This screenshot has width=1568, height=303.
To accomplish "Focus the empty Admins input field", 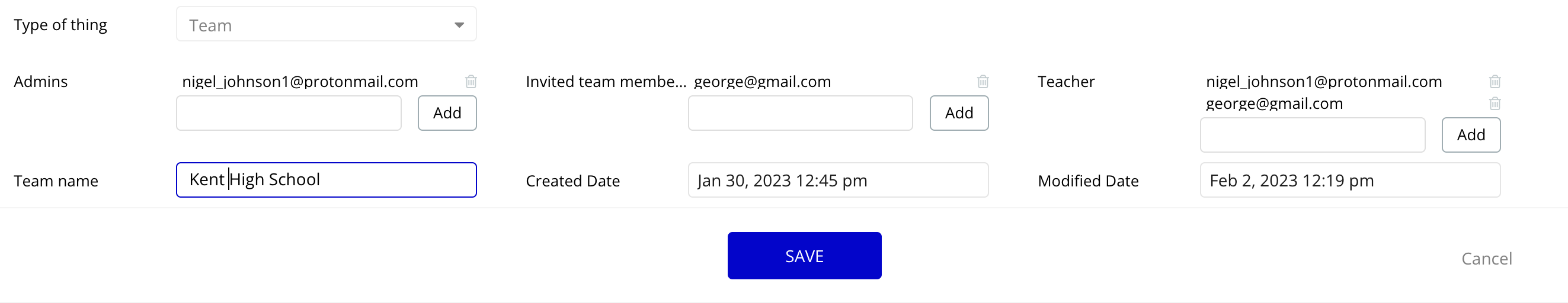I will point(289,113).
